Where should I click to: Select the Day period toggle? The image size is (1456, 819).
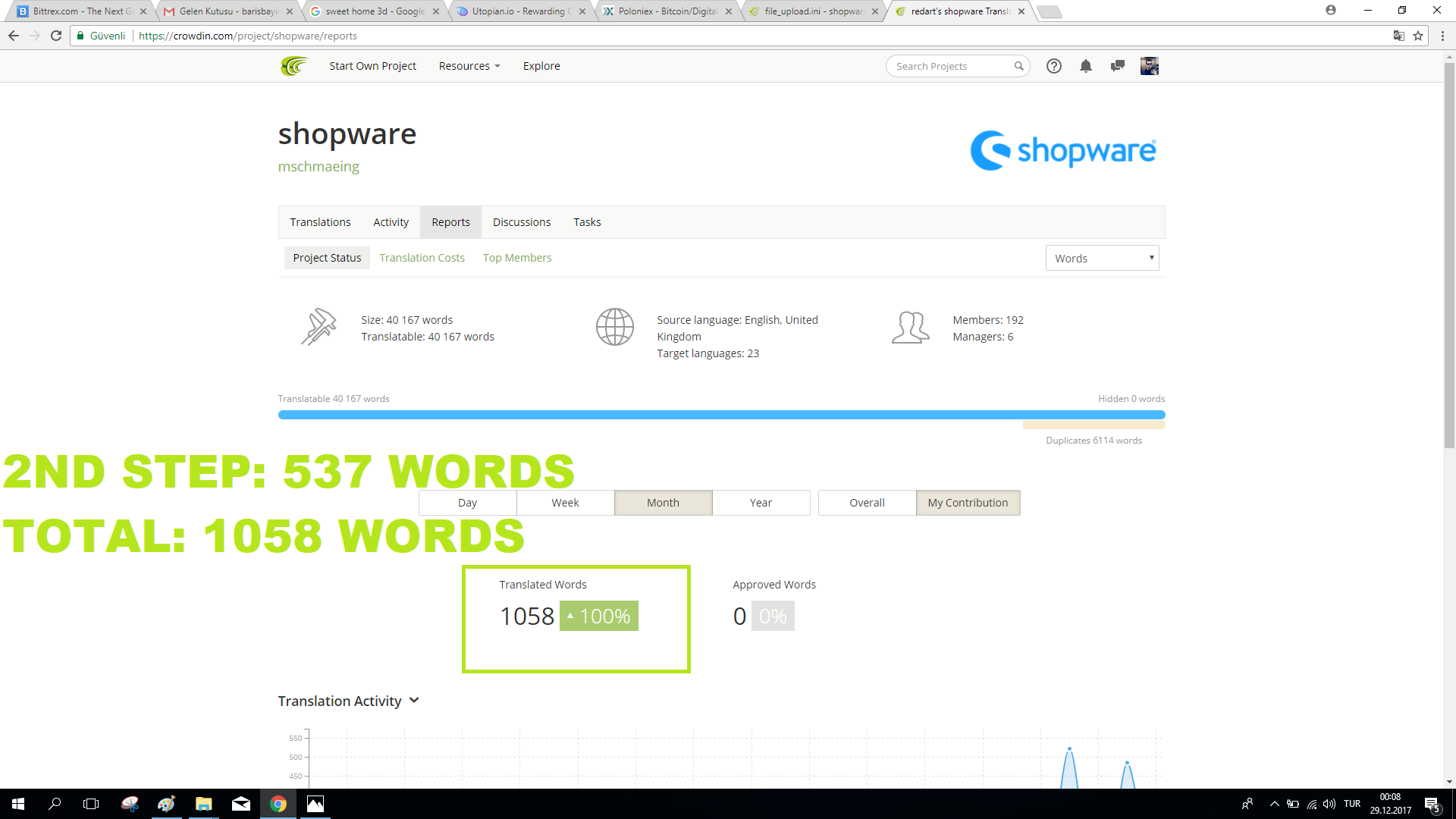468,503
